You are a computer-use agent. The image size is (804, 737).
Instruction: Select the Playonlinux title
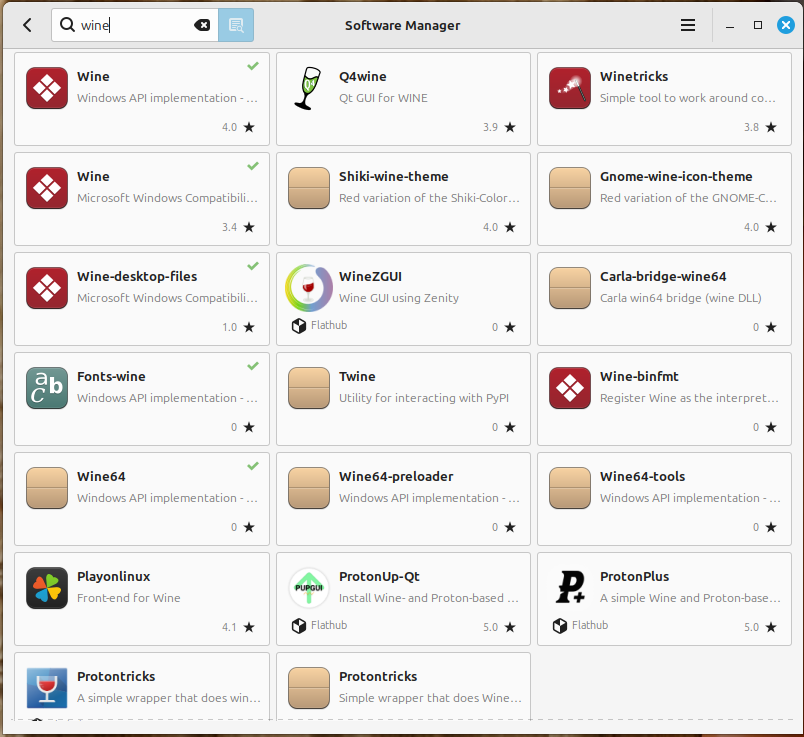tap(113, 576)
